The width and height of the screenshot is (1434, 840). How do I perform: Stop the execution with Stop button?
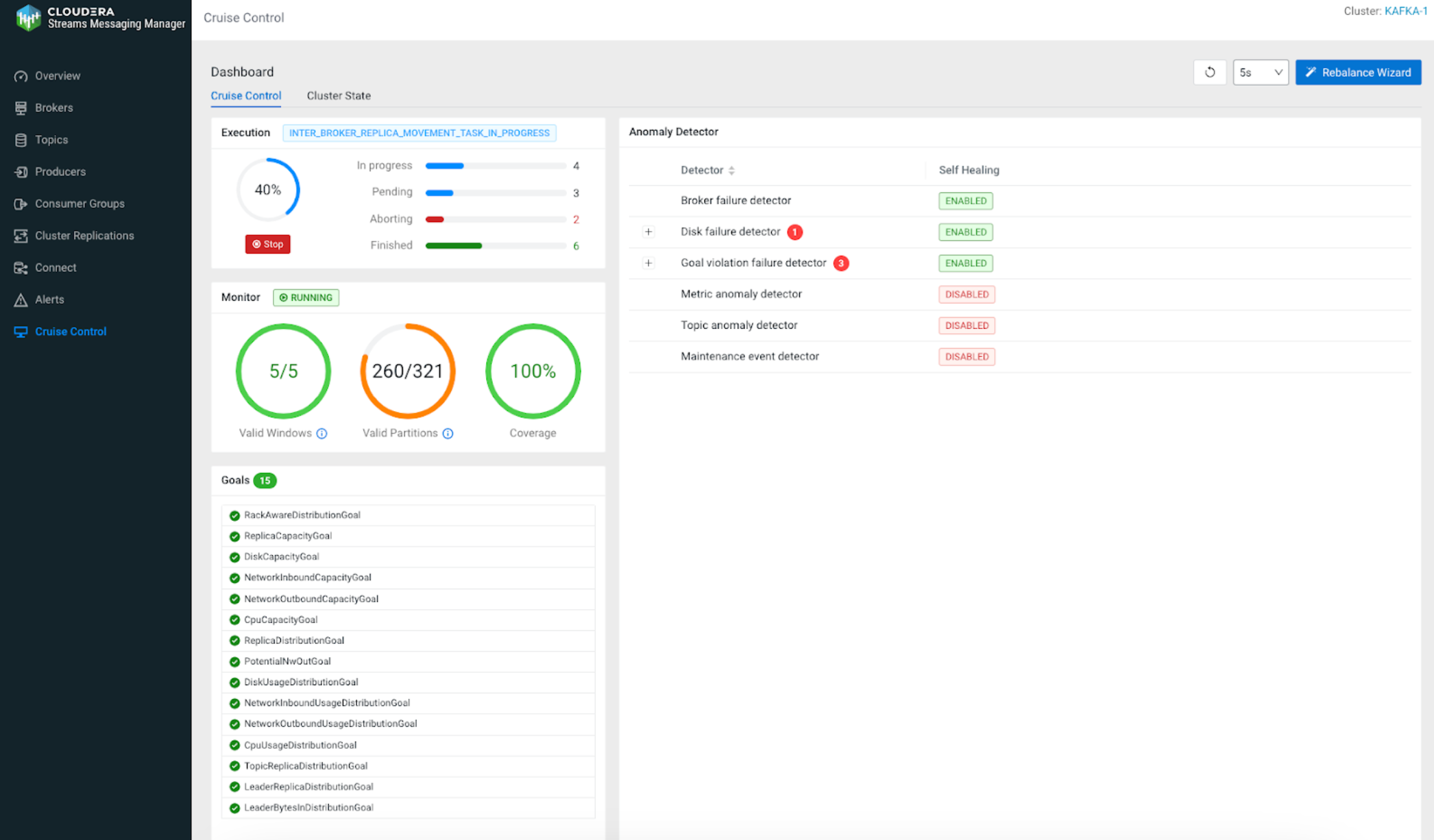[267, 244]
